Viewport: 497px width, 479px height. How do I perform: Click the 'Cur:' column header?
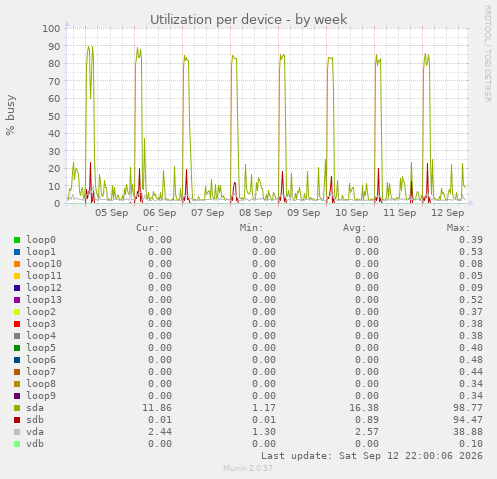(148, 228)
